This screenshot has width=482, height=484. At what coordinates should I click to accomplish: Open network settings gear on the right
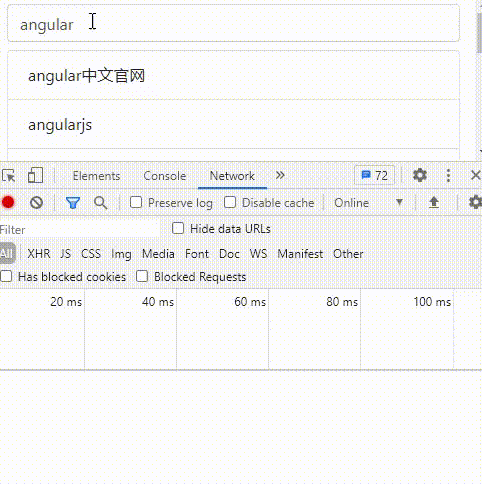(475, 202)
